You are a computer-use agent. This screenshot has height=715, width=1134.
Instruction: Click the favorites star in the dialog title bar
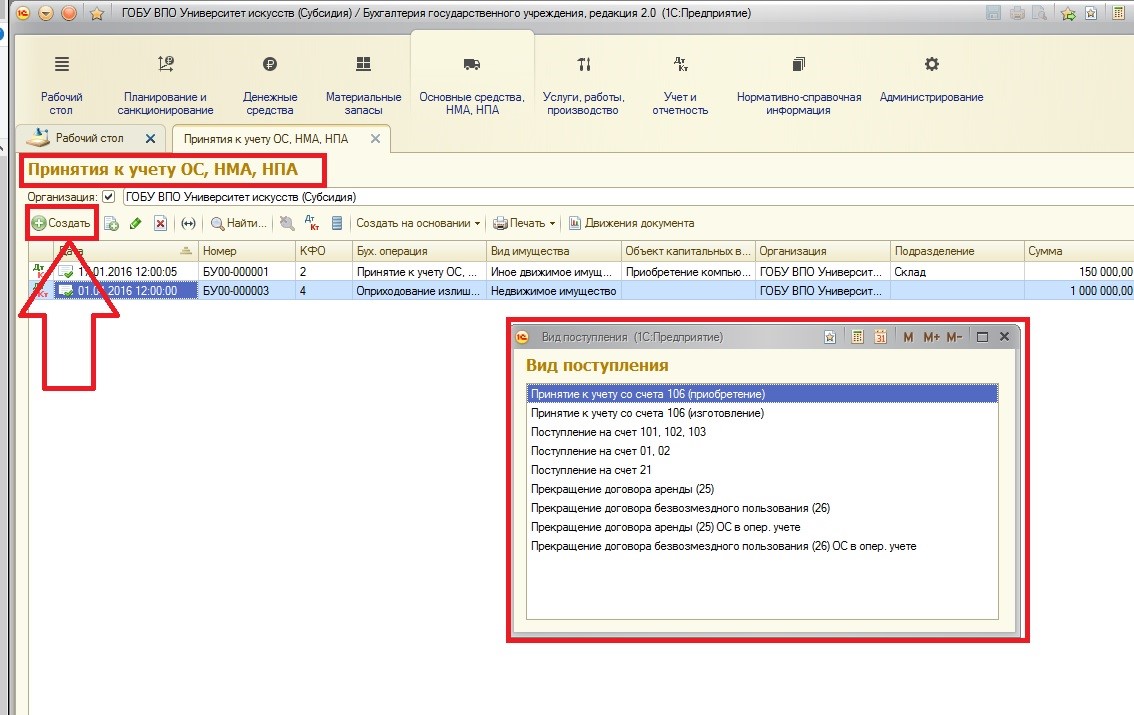[x=830, y=338]
